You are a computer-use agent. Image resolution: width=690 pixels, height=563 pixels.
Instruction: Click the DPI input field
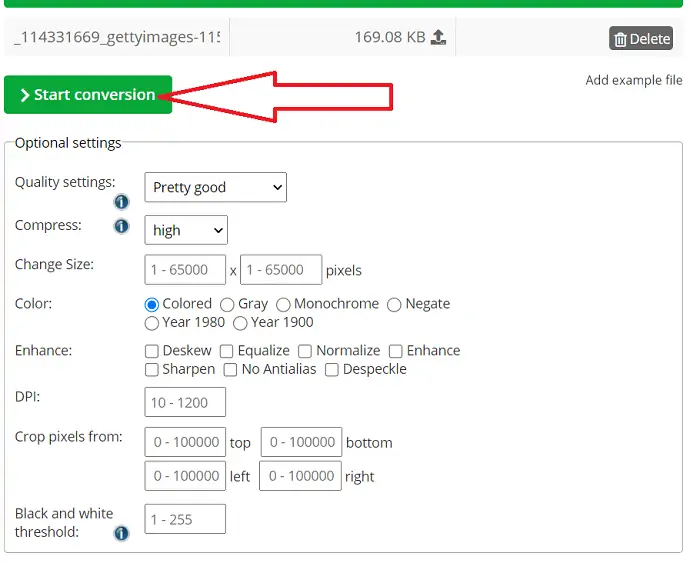(185, 402)
